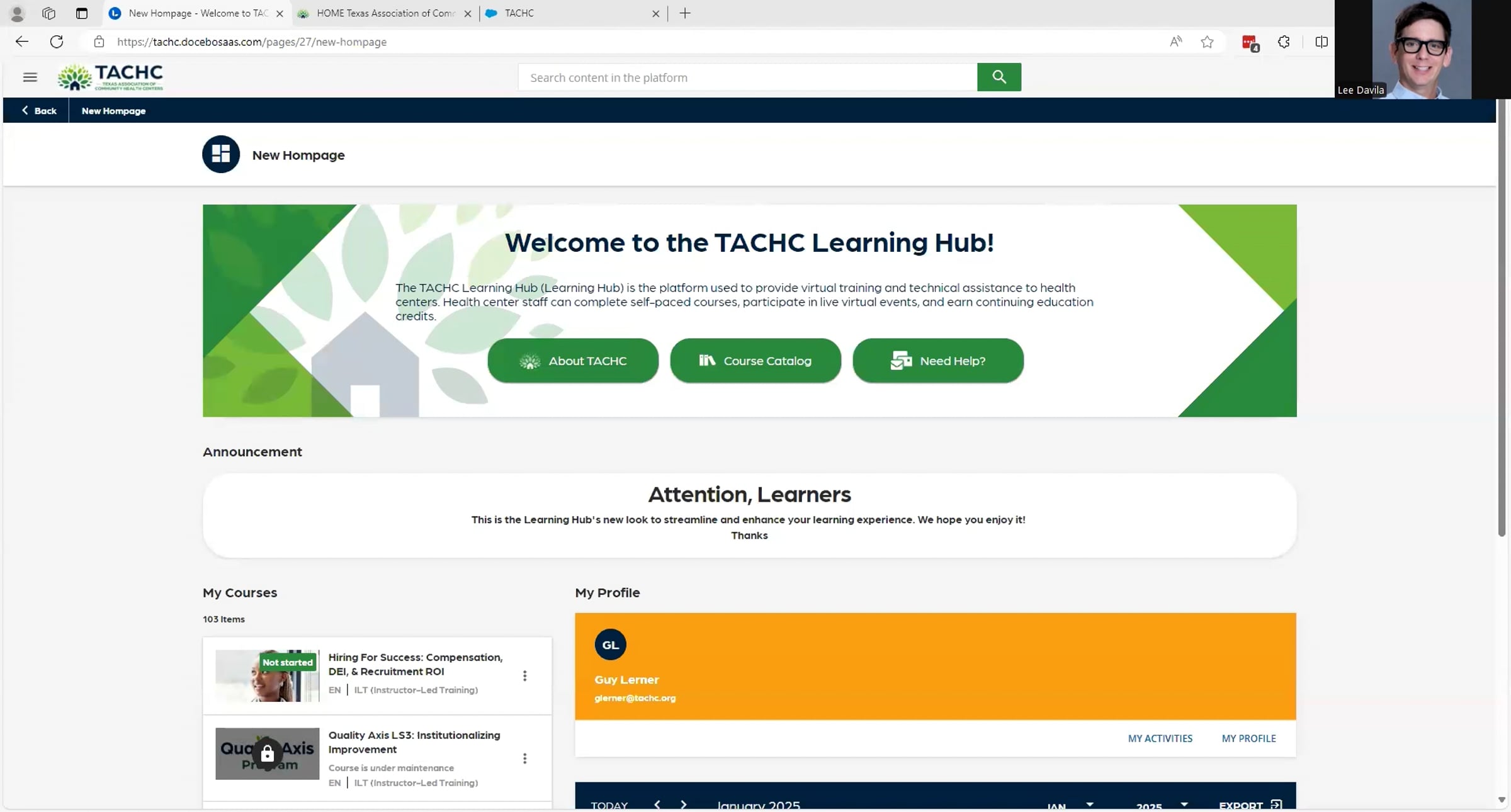Click the GL profile avatar circle
The image size is (1511, 812).
pyautogui.click(x=609, y=644)
